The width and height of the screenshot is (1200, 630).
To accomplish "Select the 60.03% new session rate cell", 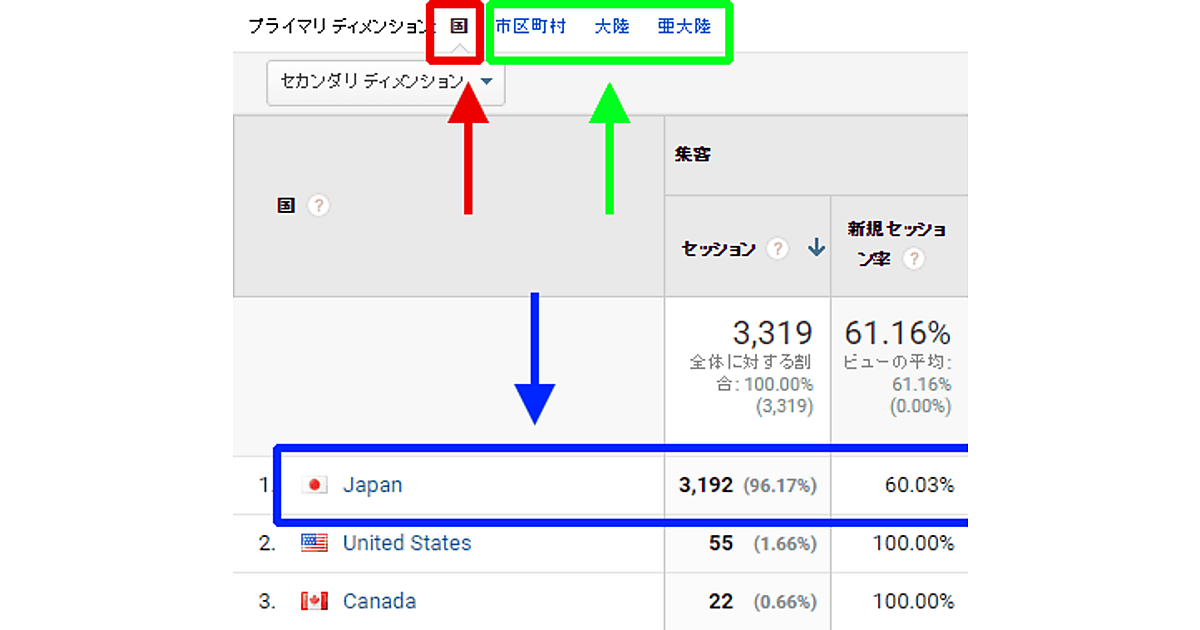I will click(919, 485).
